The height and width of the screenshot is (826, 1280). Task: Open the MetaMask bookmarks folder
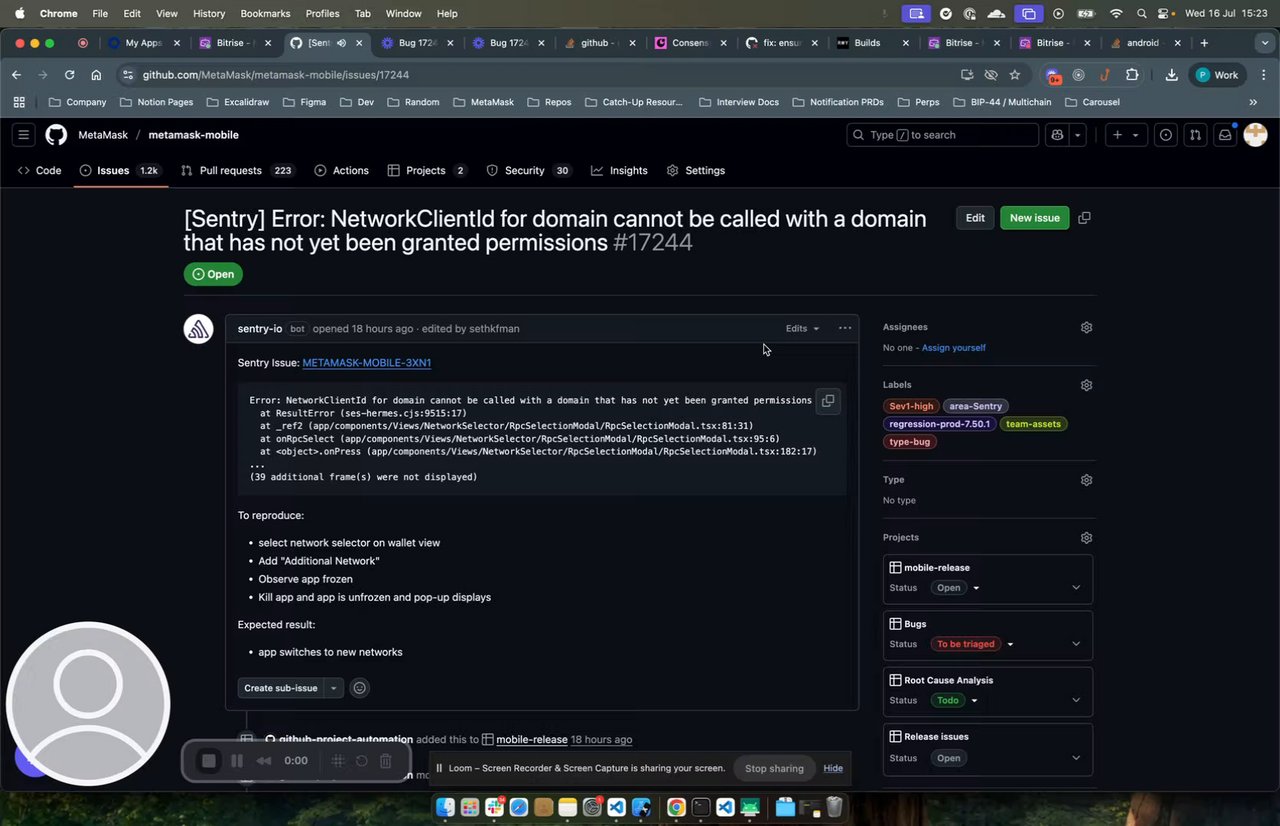click(x=483, y=102)
